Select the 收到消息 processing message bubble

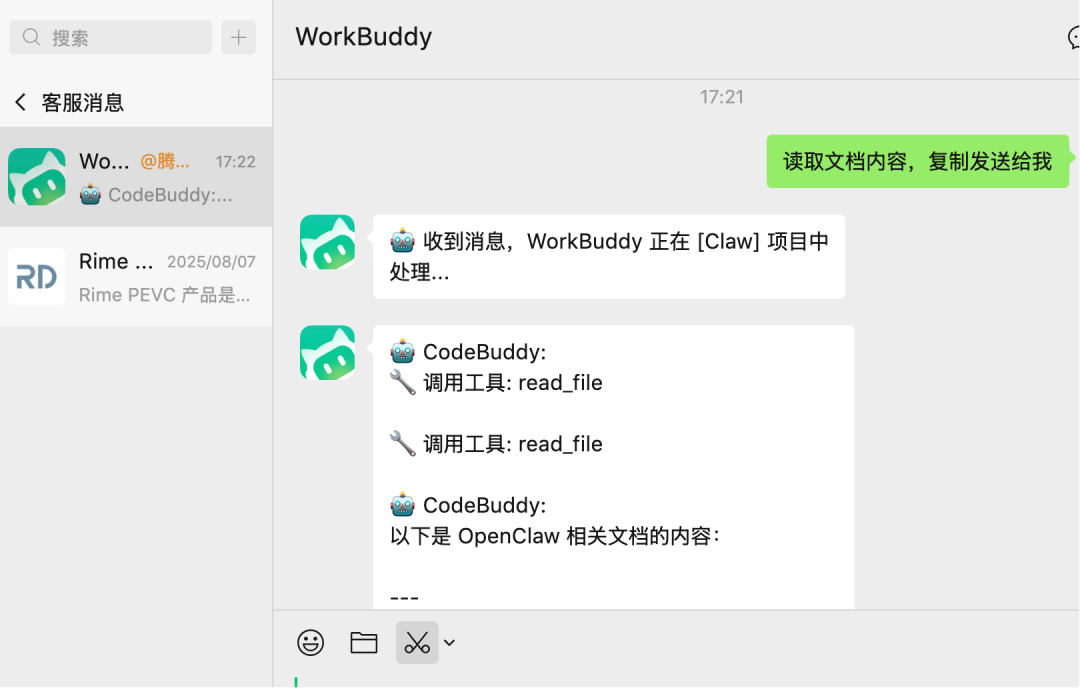click(609, 257)
